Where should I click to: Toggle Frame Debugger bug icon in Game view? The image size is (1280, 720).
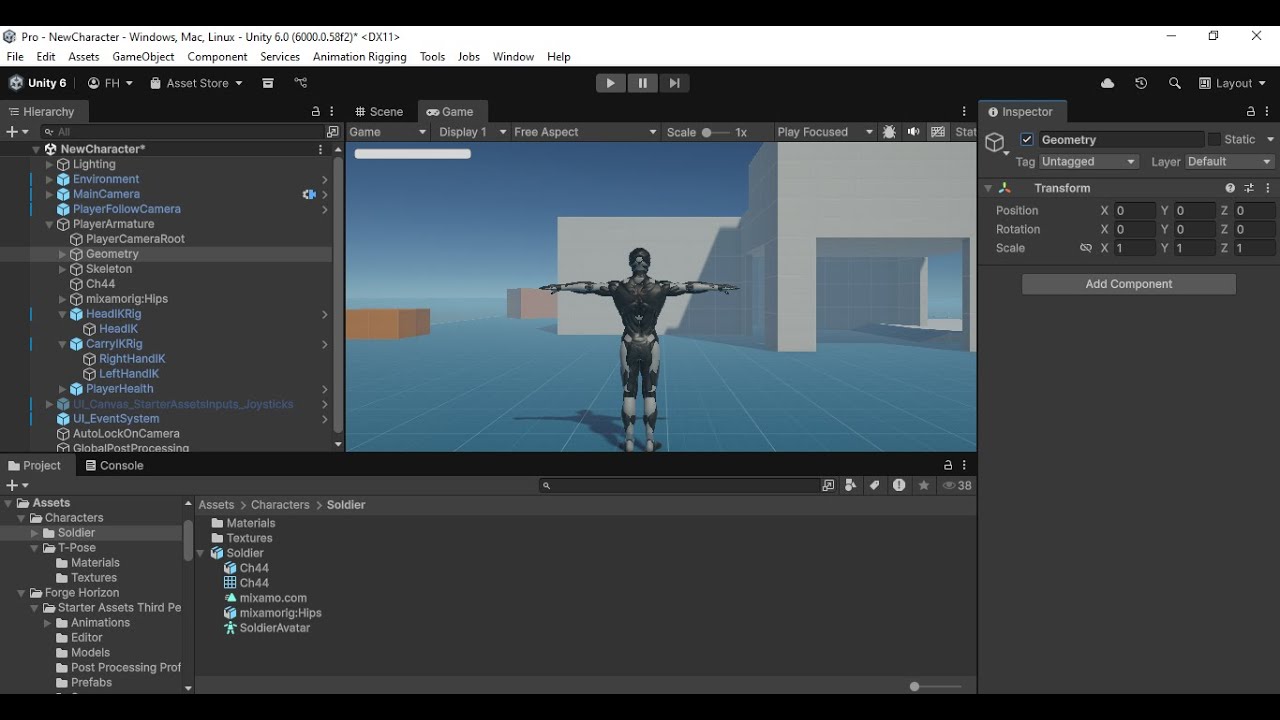pos(889,132)
